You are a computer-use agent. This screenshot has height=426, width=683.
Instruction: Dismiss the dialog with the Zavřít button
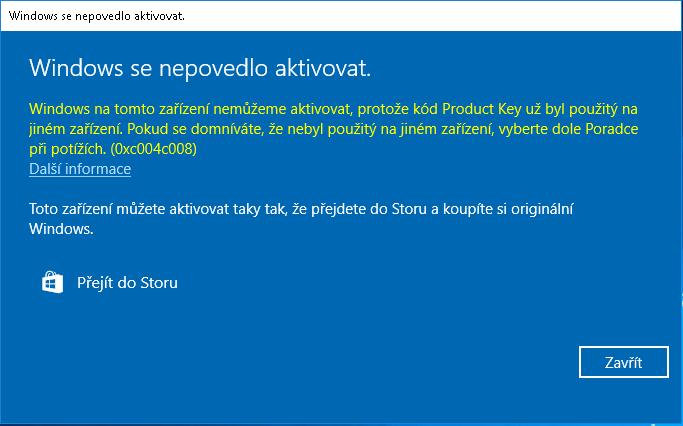point(623,362)
